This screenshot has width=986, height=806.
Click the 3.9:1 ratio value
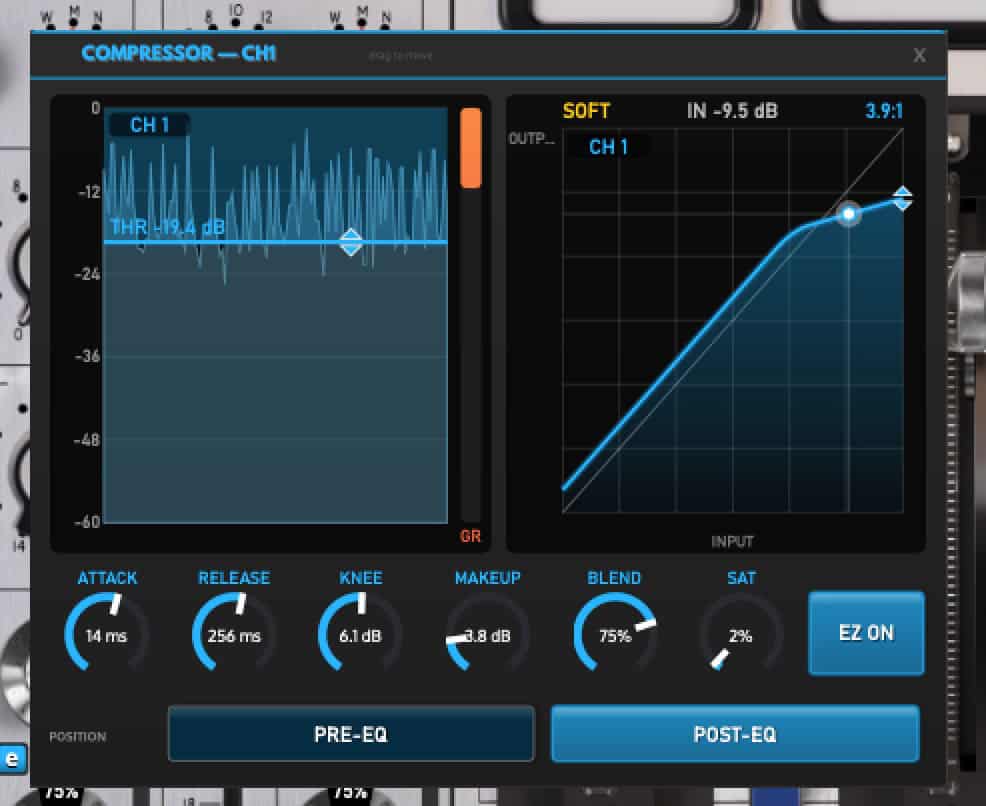tap(884, 111)
